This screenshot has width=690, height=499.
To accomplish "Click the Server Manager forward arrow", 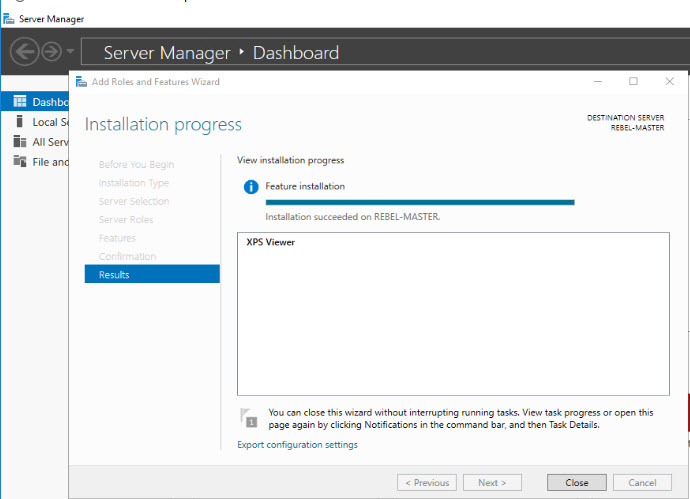I will point(51,52).
